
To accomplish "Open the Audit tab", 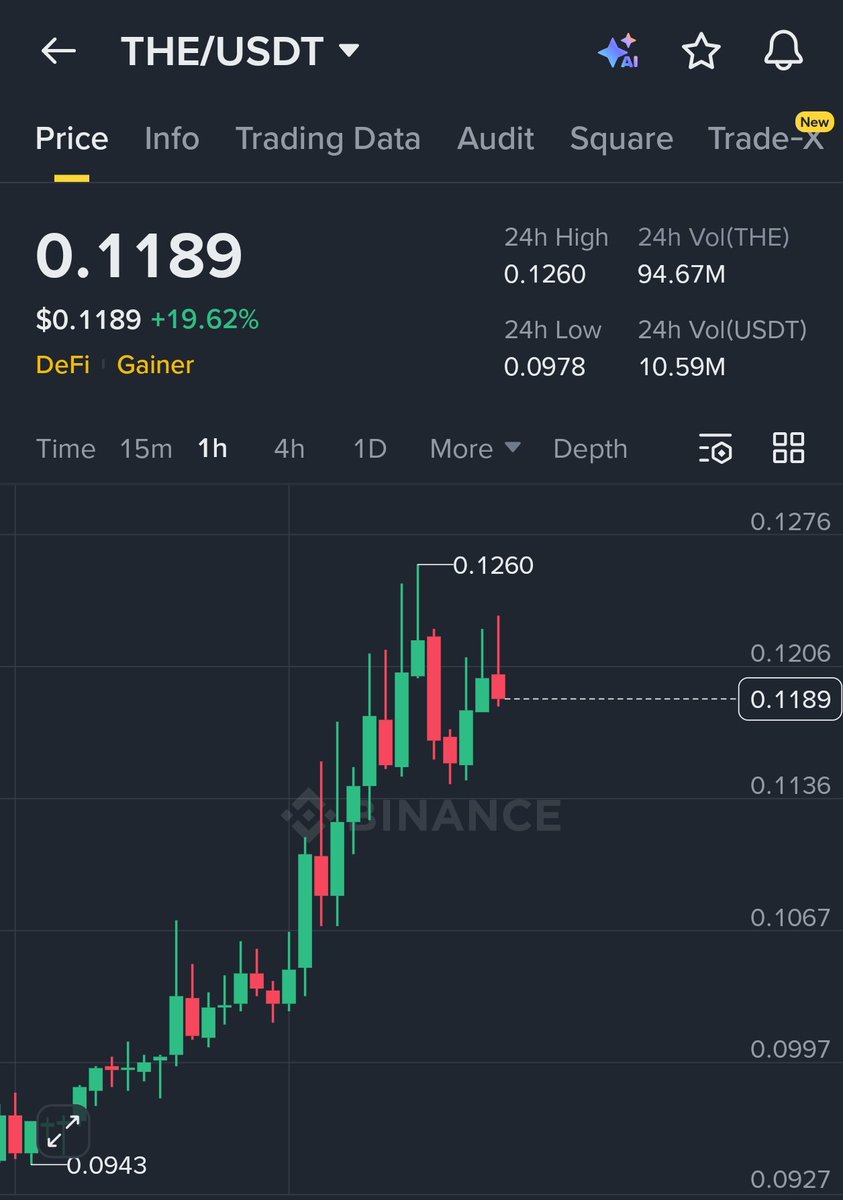I will (x=496, y=138).
